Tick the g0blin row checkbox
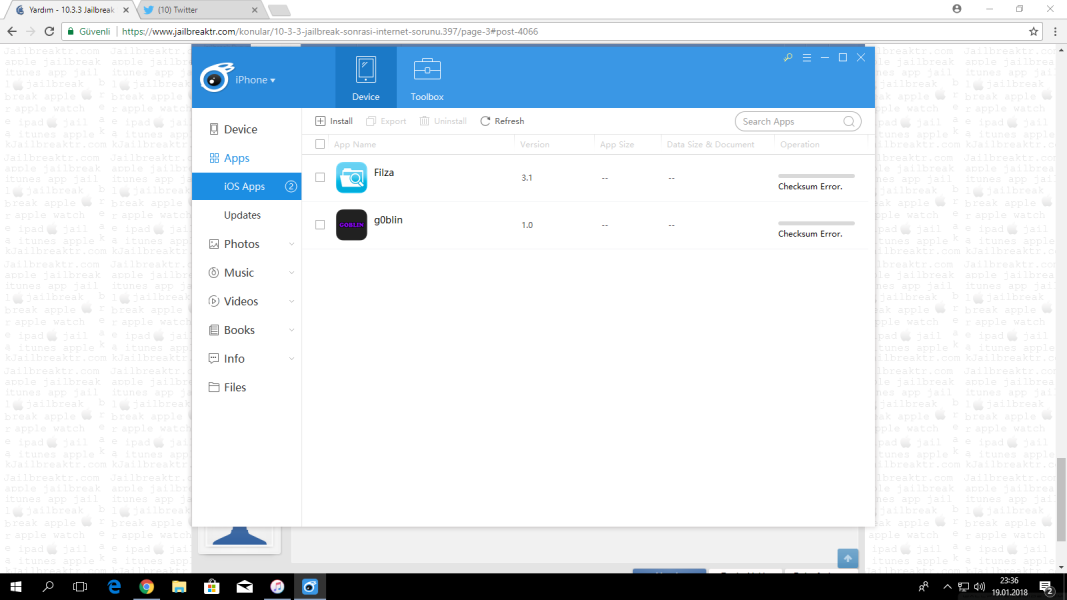 (x=320, y=225)
